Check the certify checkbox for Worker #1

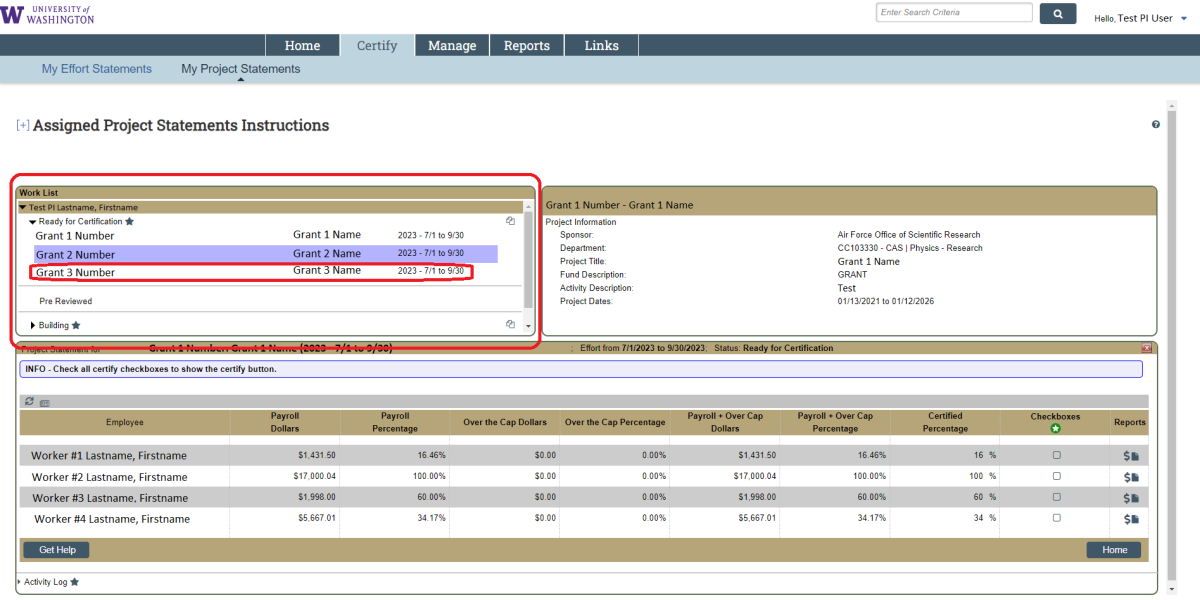click(1056, 455)
